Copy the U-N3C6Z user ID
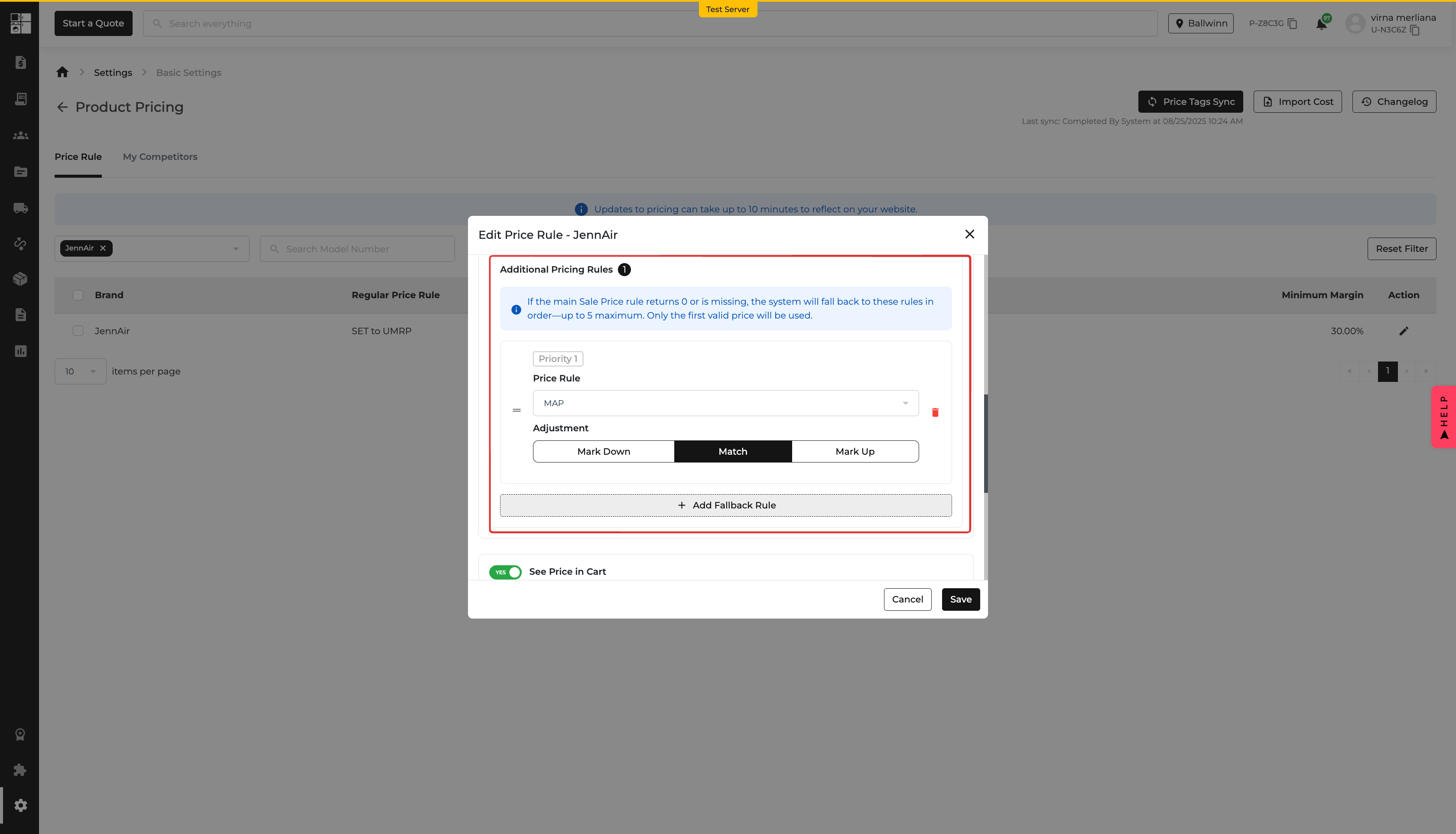The width and height of the screenshot is (1456, 834). [x=1415, y=30]
